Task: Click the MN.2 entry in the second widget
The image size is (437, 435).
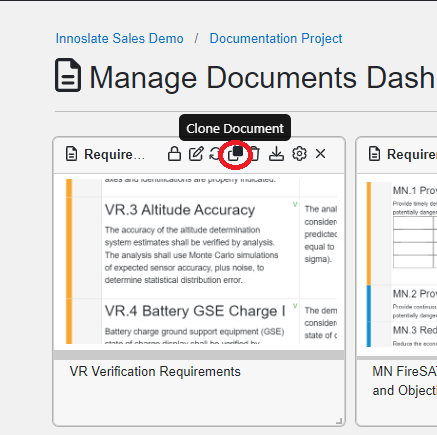Action: 415,294
